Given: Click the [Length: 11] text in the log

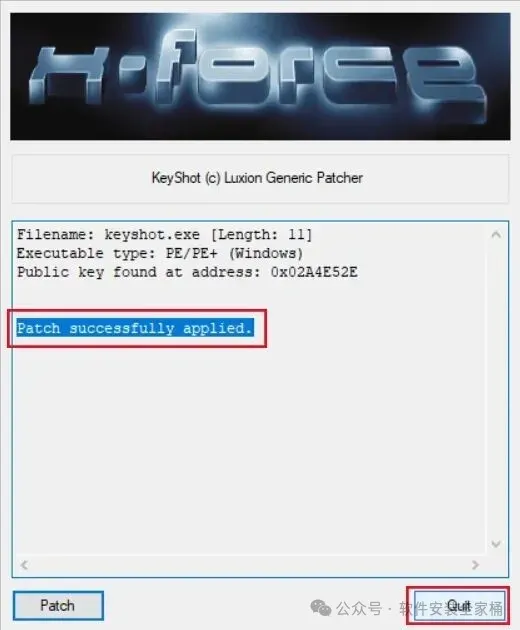Looking at the screenshot, I should [261, 235].
